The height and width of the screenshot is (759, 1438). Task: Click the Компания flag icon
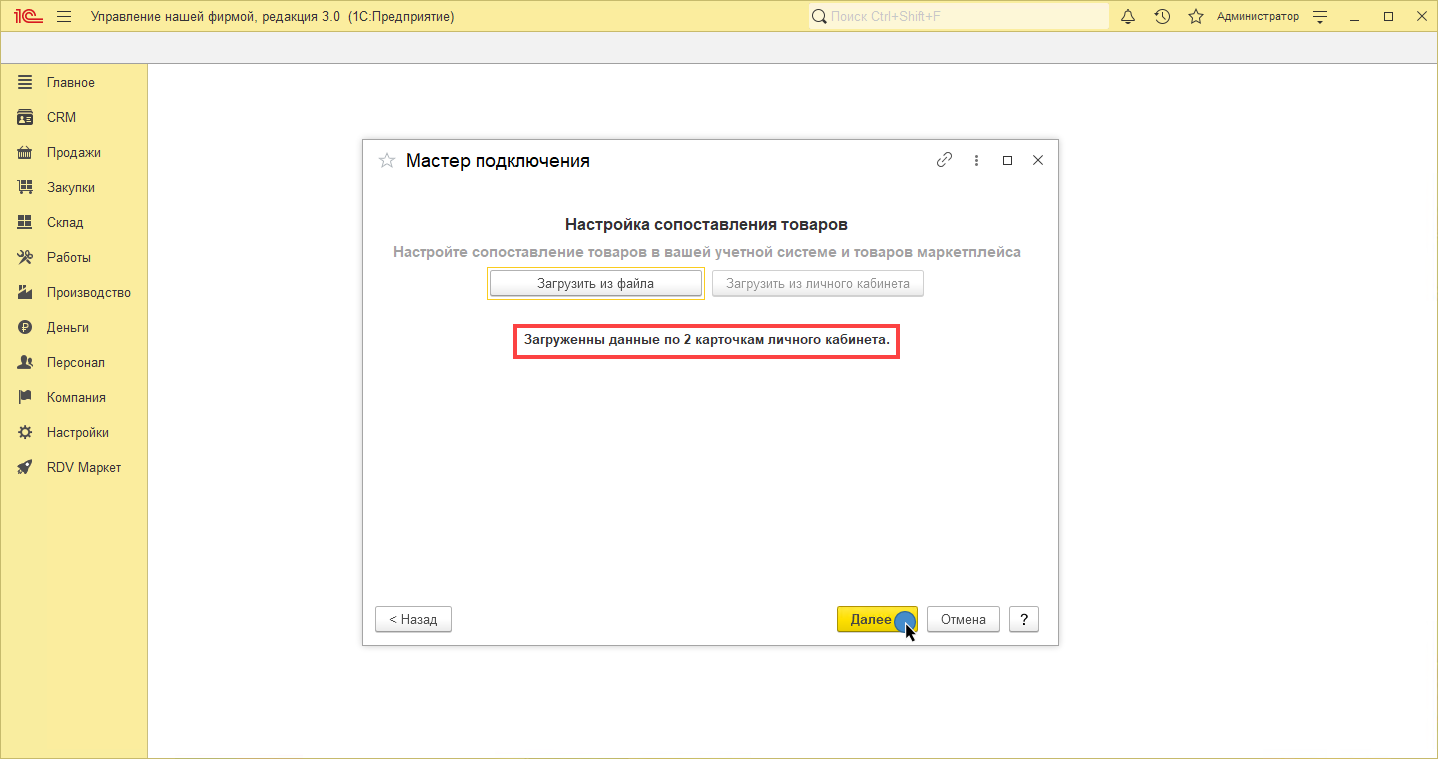(25, 398)
